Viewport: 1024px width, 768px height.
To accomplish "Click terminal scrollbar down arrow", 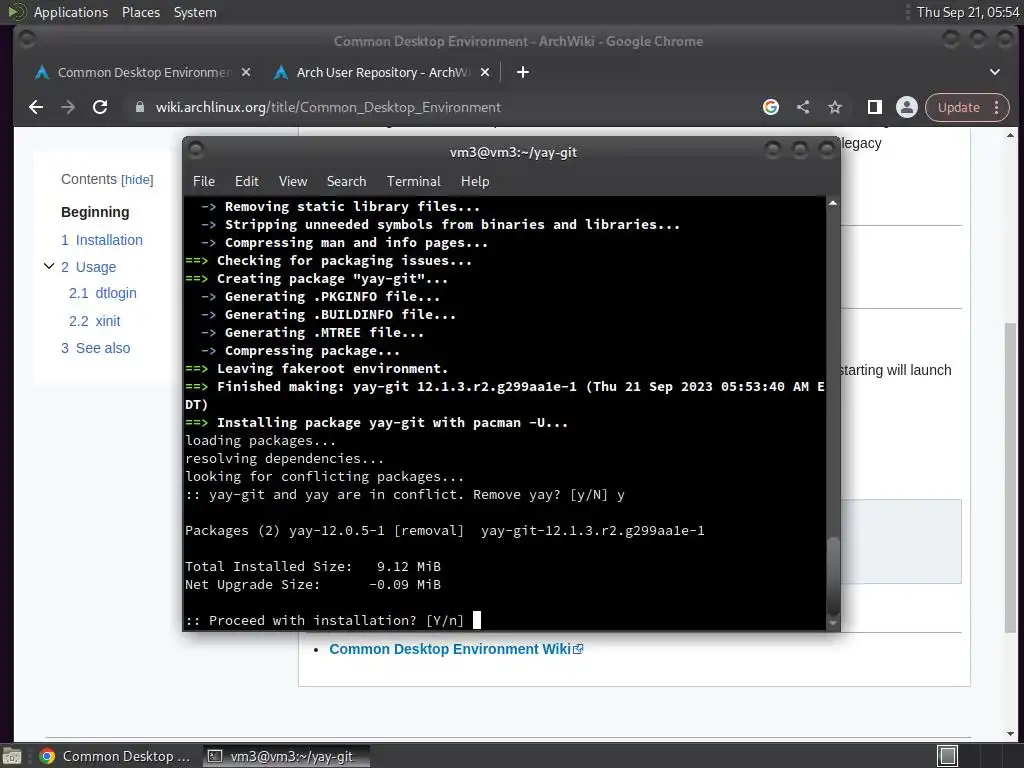I will click(x=833, y=623).
